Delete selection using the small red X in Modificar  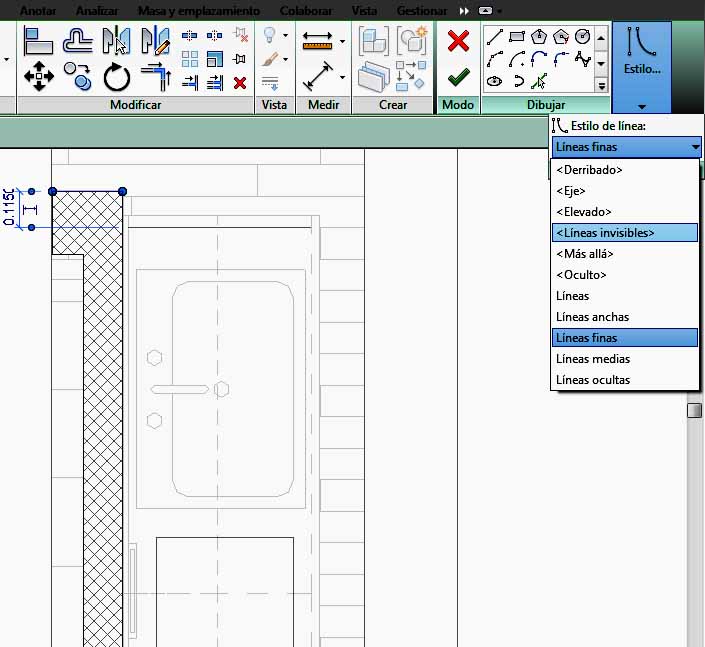(x=240, y=83)
